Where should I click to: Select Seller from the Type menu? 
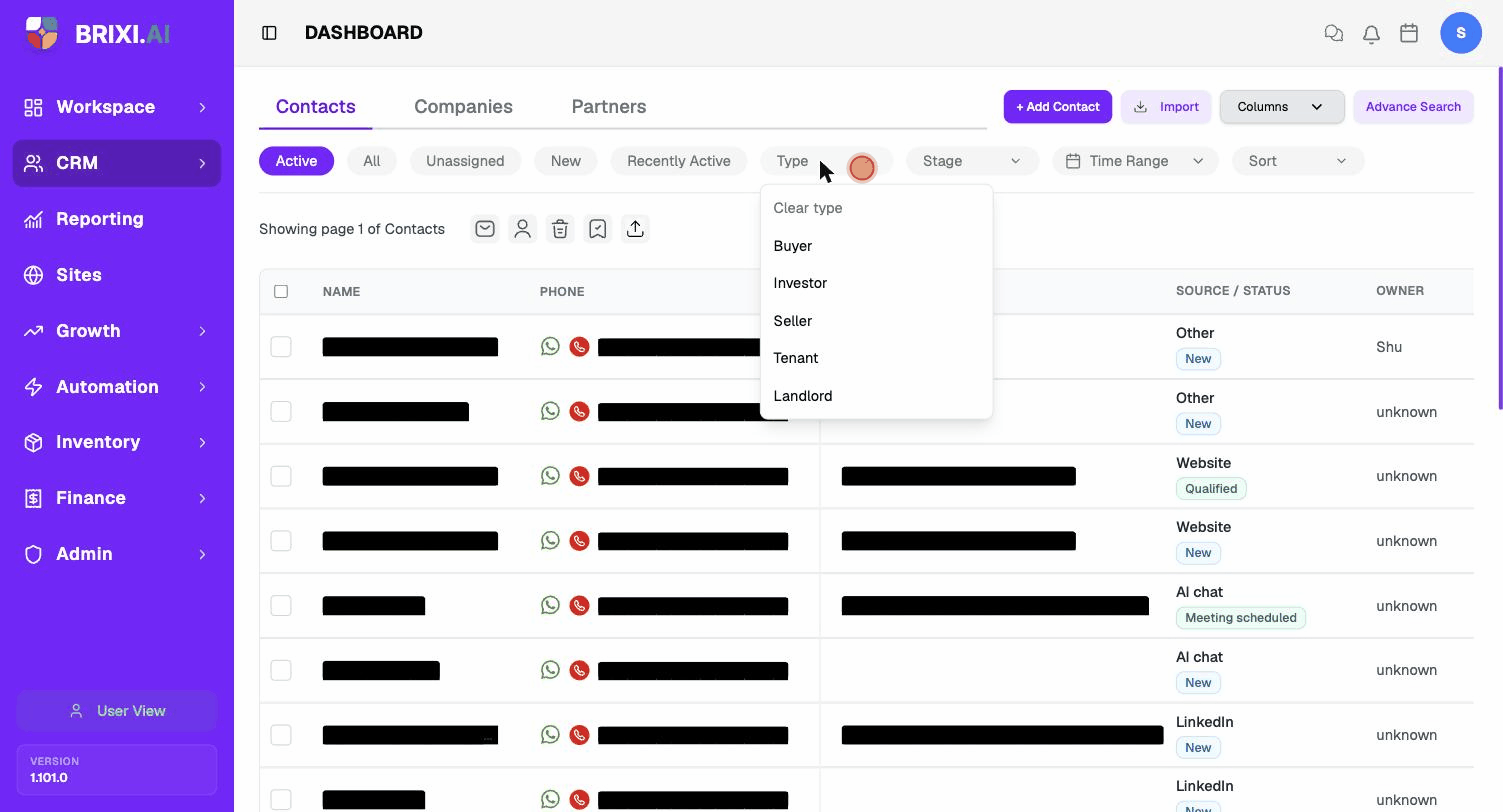876,321
